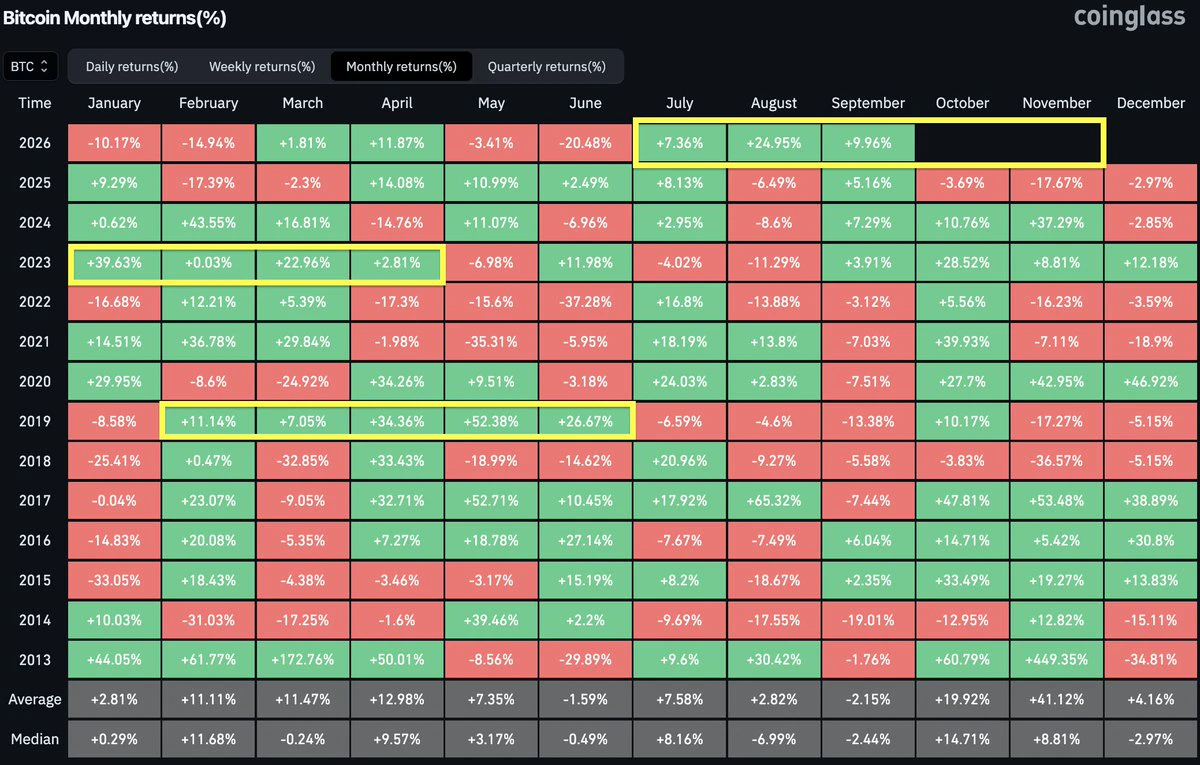This screenshot has height=765, width=1200.
Task: Switch to the Quarterly returns(%) tab
Action: (x=547, y=67)
